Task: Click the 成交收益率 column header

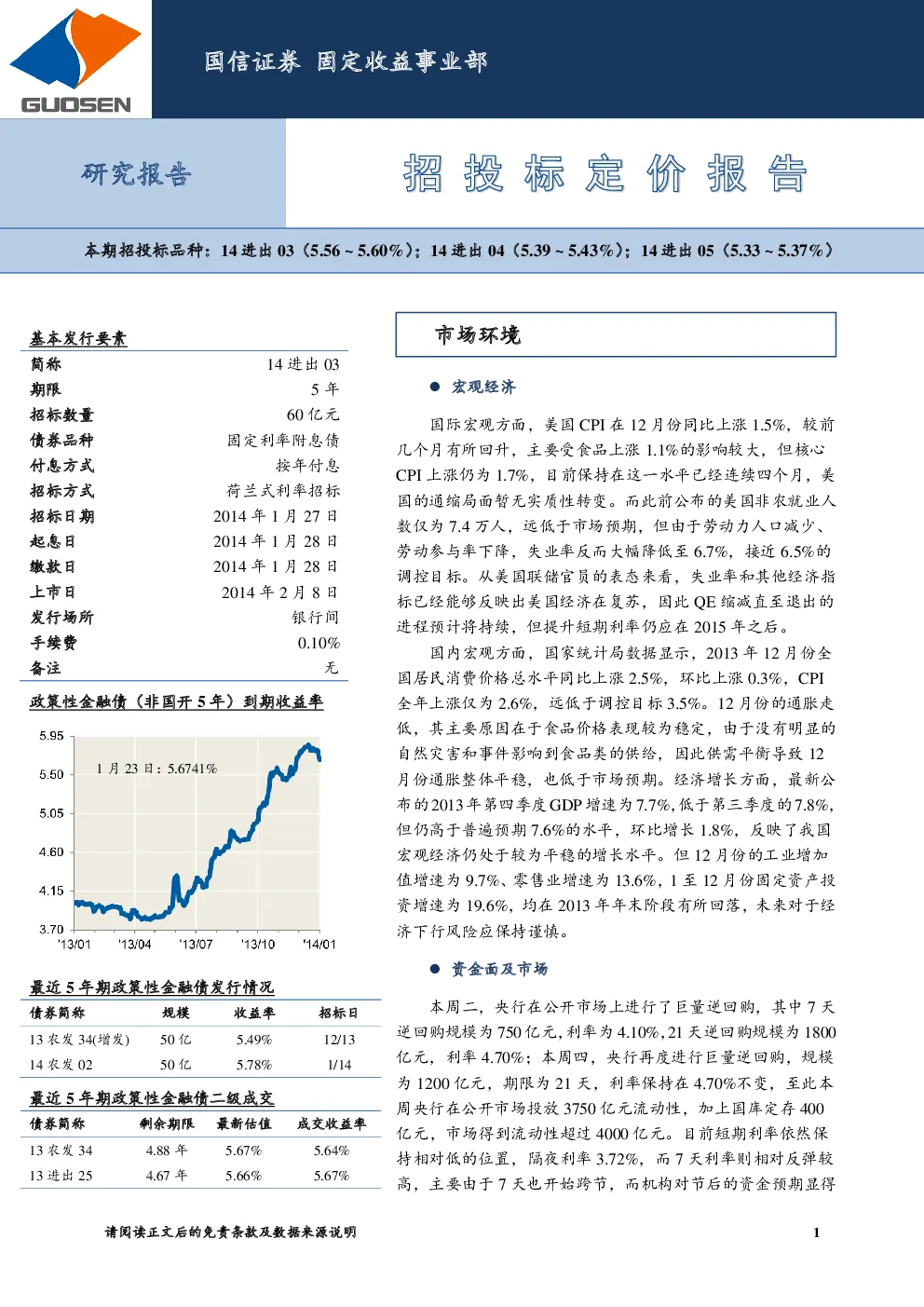Action: point(332,1123)
